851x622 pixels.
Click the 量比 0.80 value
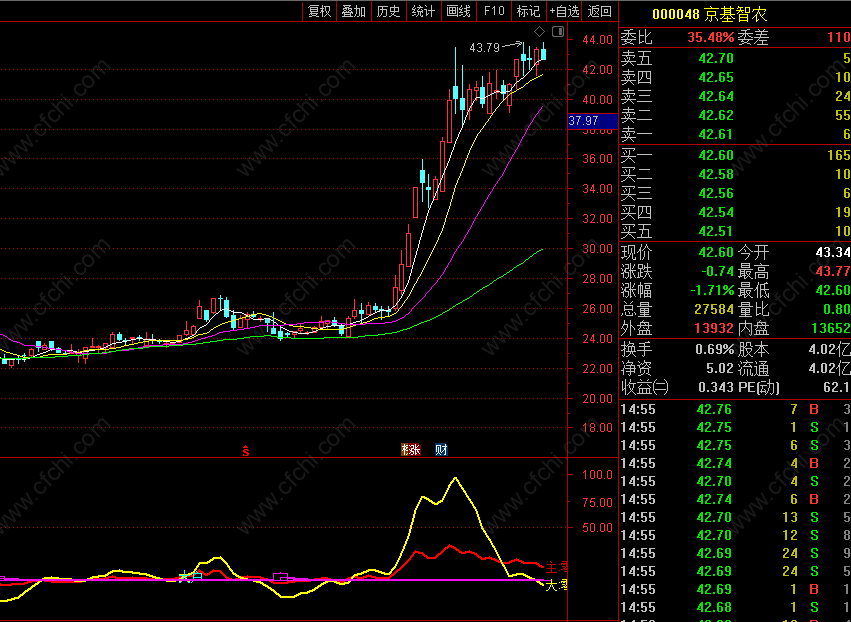(836, 309)
